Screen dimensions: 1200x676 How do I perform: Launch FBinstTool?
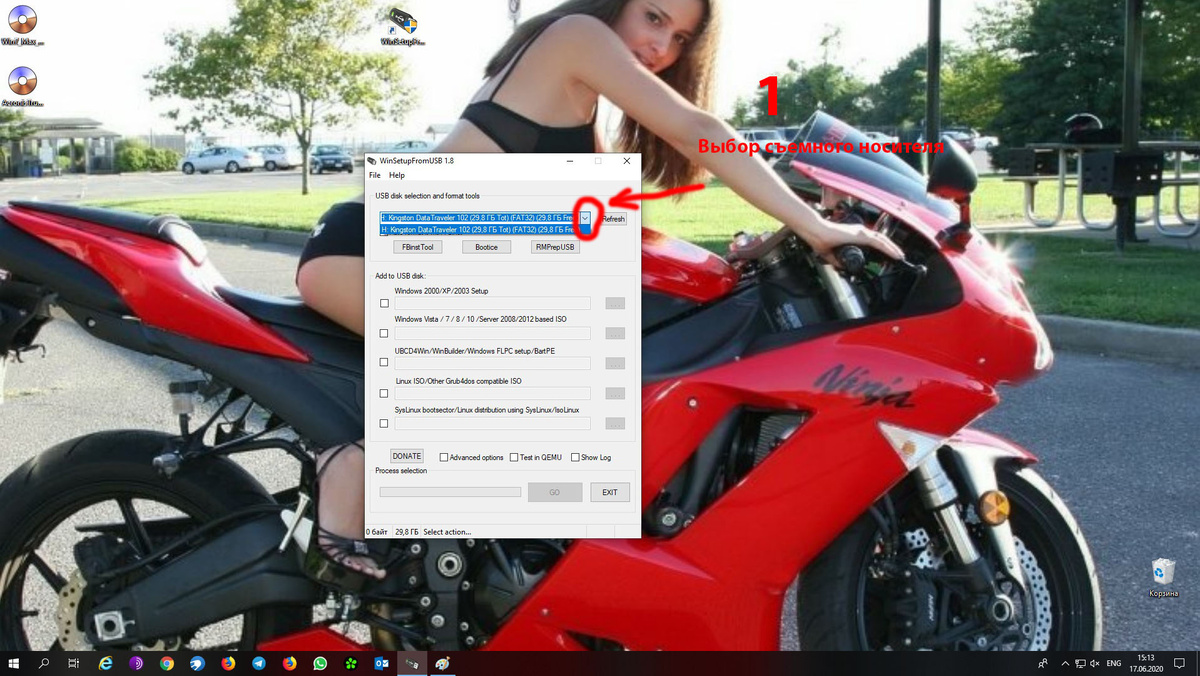tap(418, 247)
